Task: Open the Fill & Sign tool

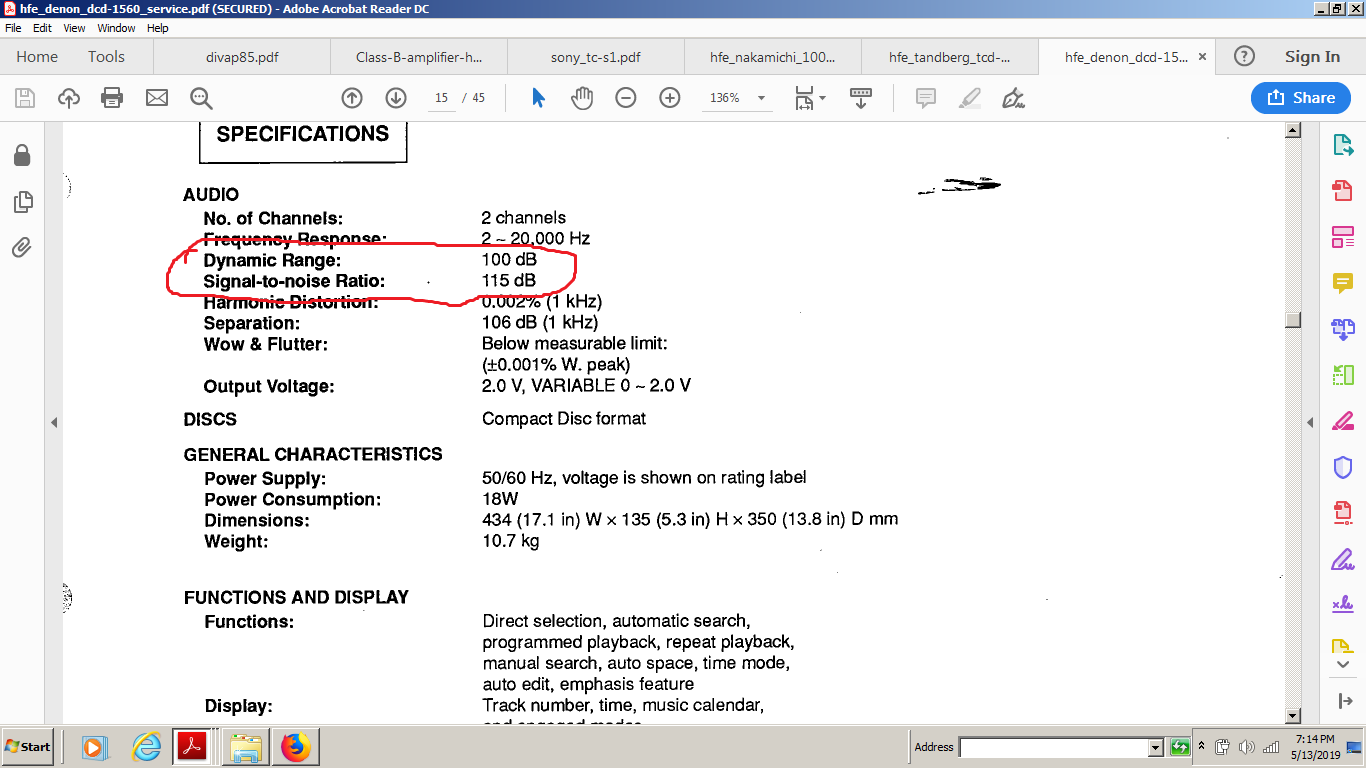Action: [1343, 559]
